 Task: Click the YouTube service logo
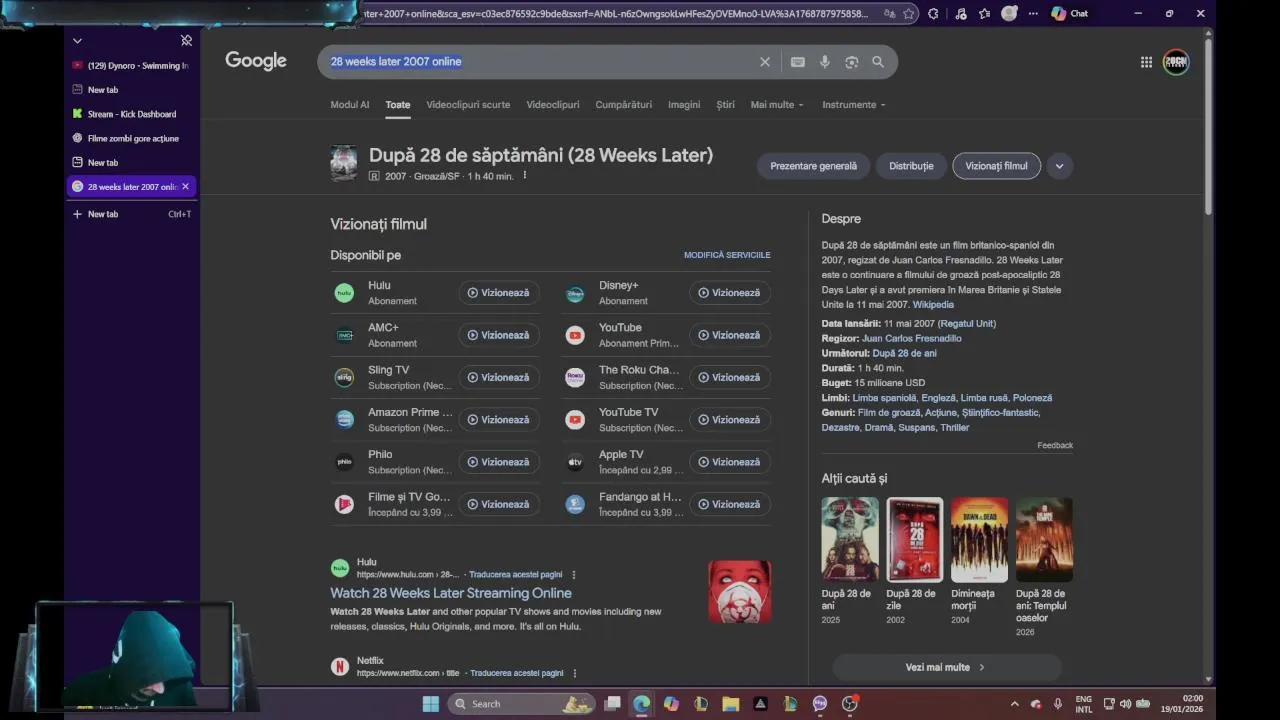[575, 335]
